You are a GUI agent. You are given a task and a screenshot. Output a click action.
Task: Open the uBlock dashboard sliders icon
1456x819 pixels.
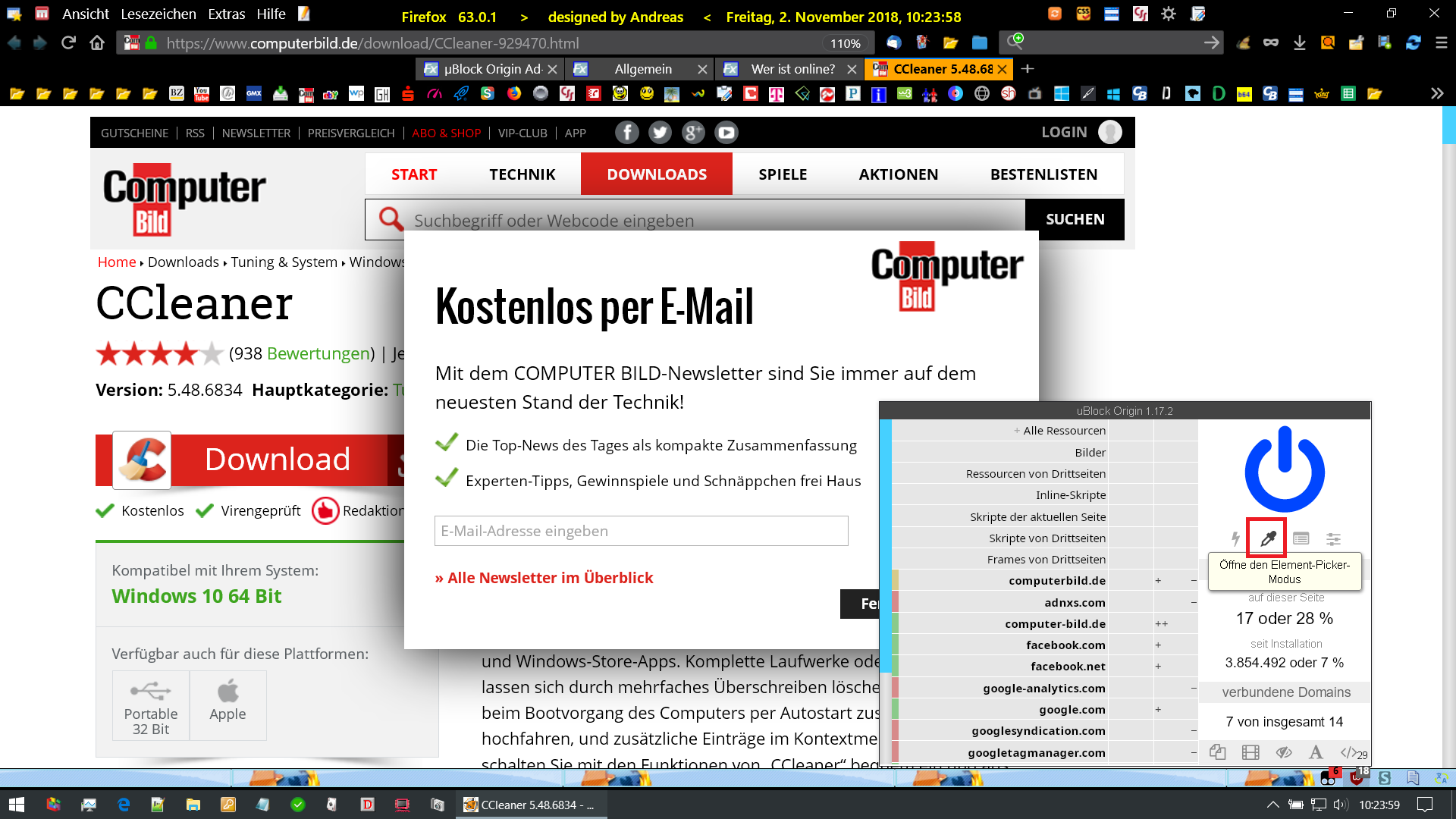(1333, 538)
